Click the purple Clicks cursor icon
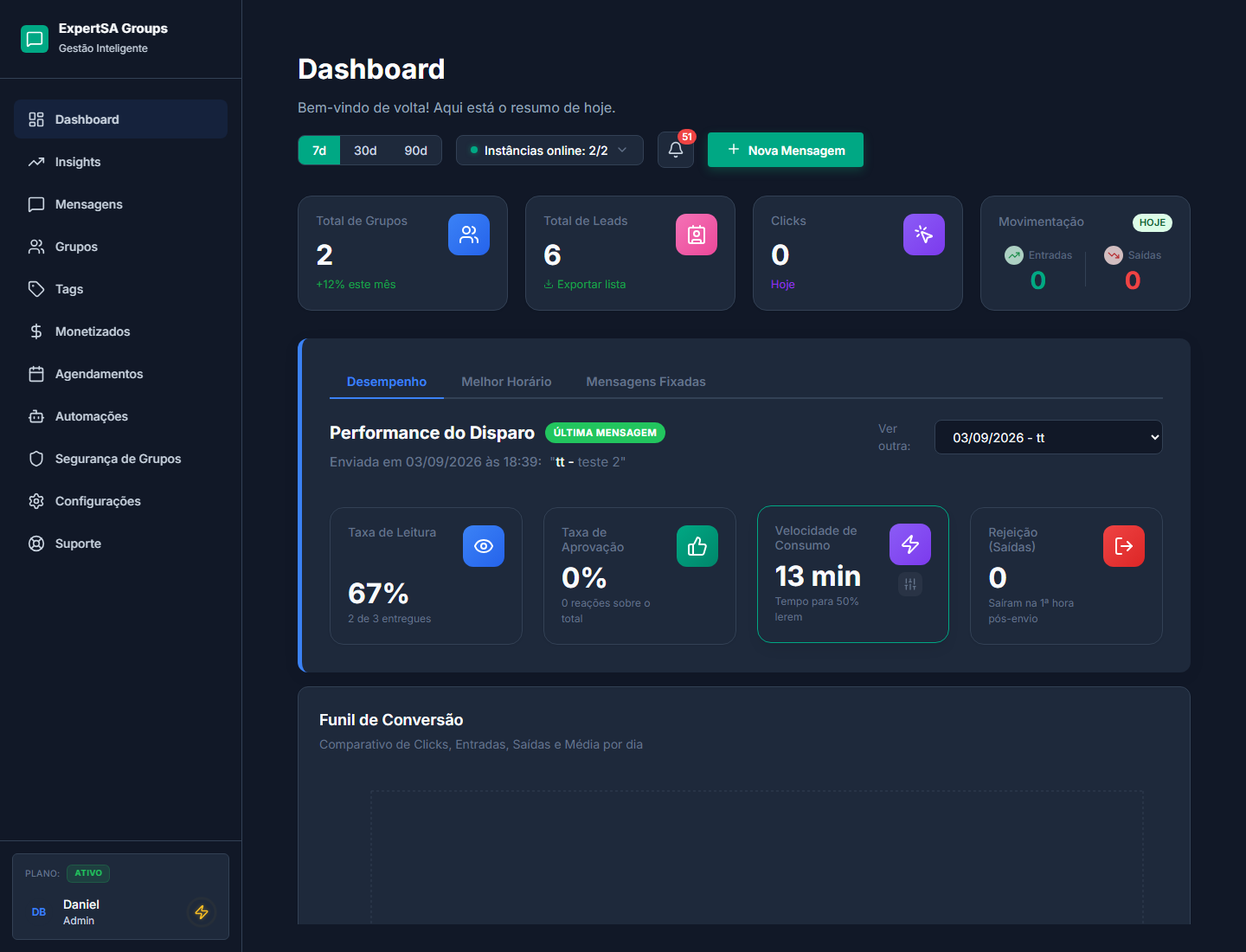The height and width of the screenshot is (952, 1246). pyautogui.click(x=924, y=235)
